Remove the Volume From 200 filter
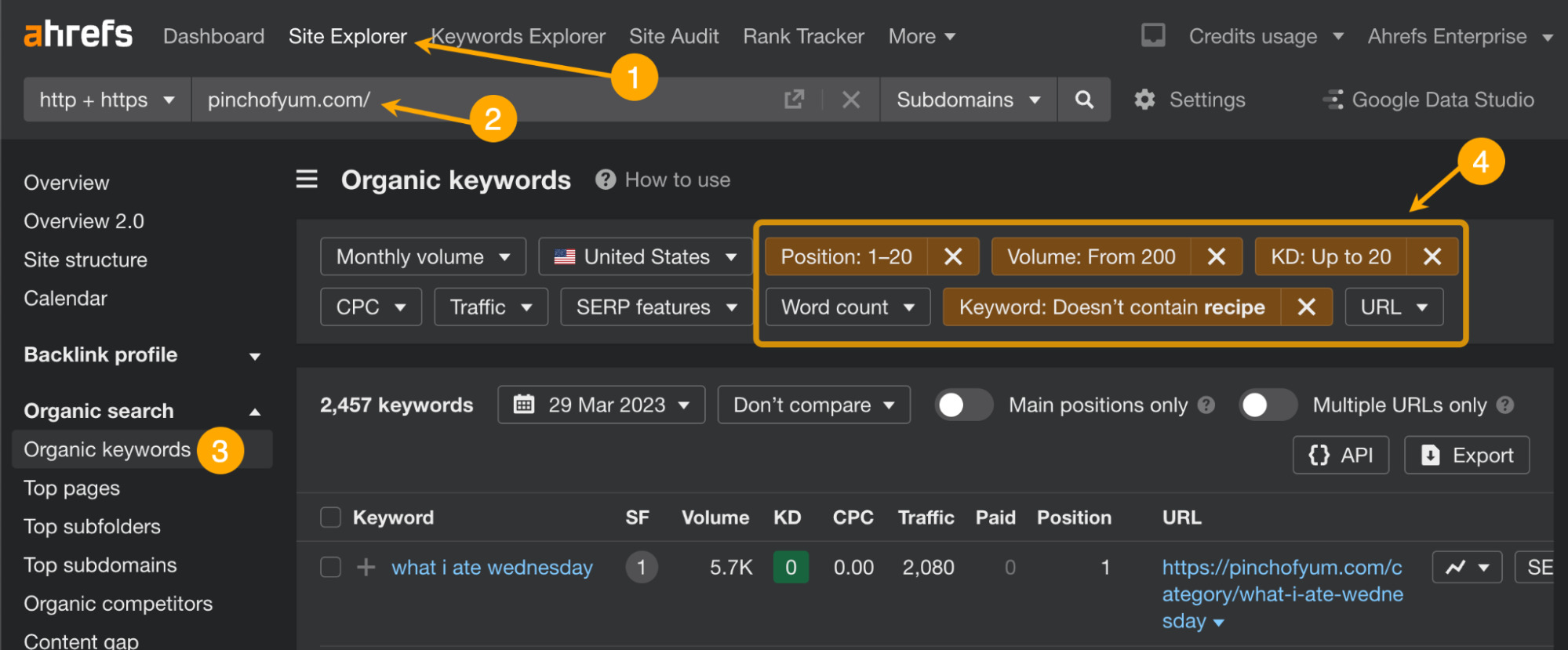 1217,256
